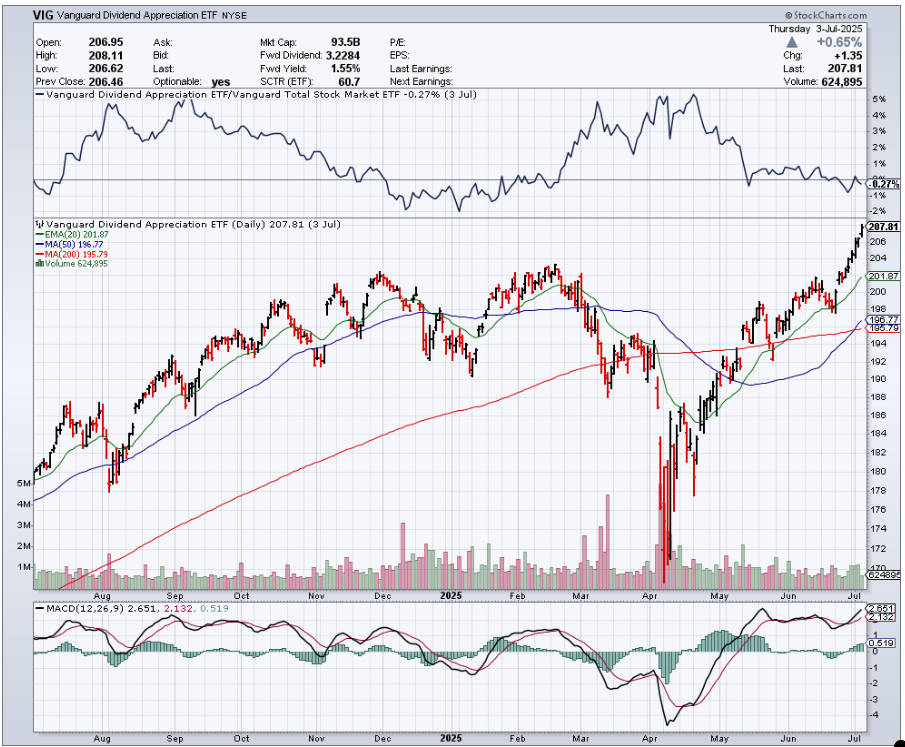Image resolution: width=905 pixels, height=747 pixels.
Task: Select the High value 208.11
Action: (x=106, y=55)
